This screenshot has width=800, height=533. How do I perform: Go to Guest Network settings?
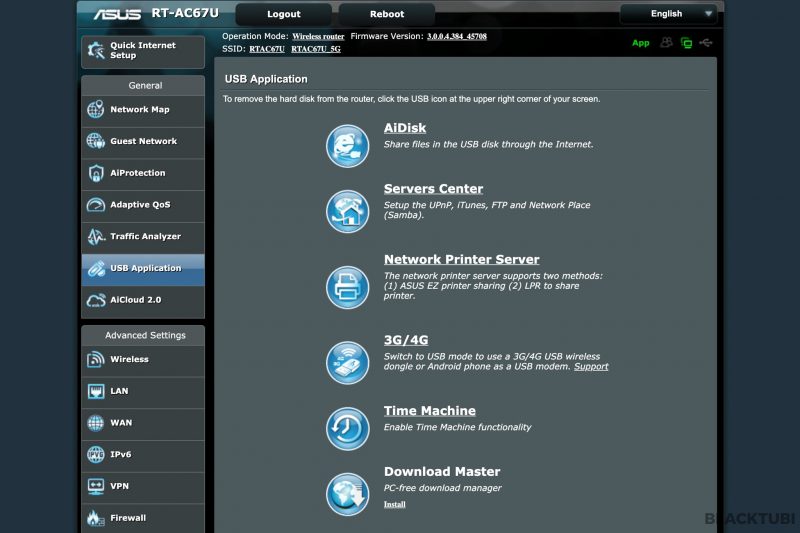coord(143,141)
